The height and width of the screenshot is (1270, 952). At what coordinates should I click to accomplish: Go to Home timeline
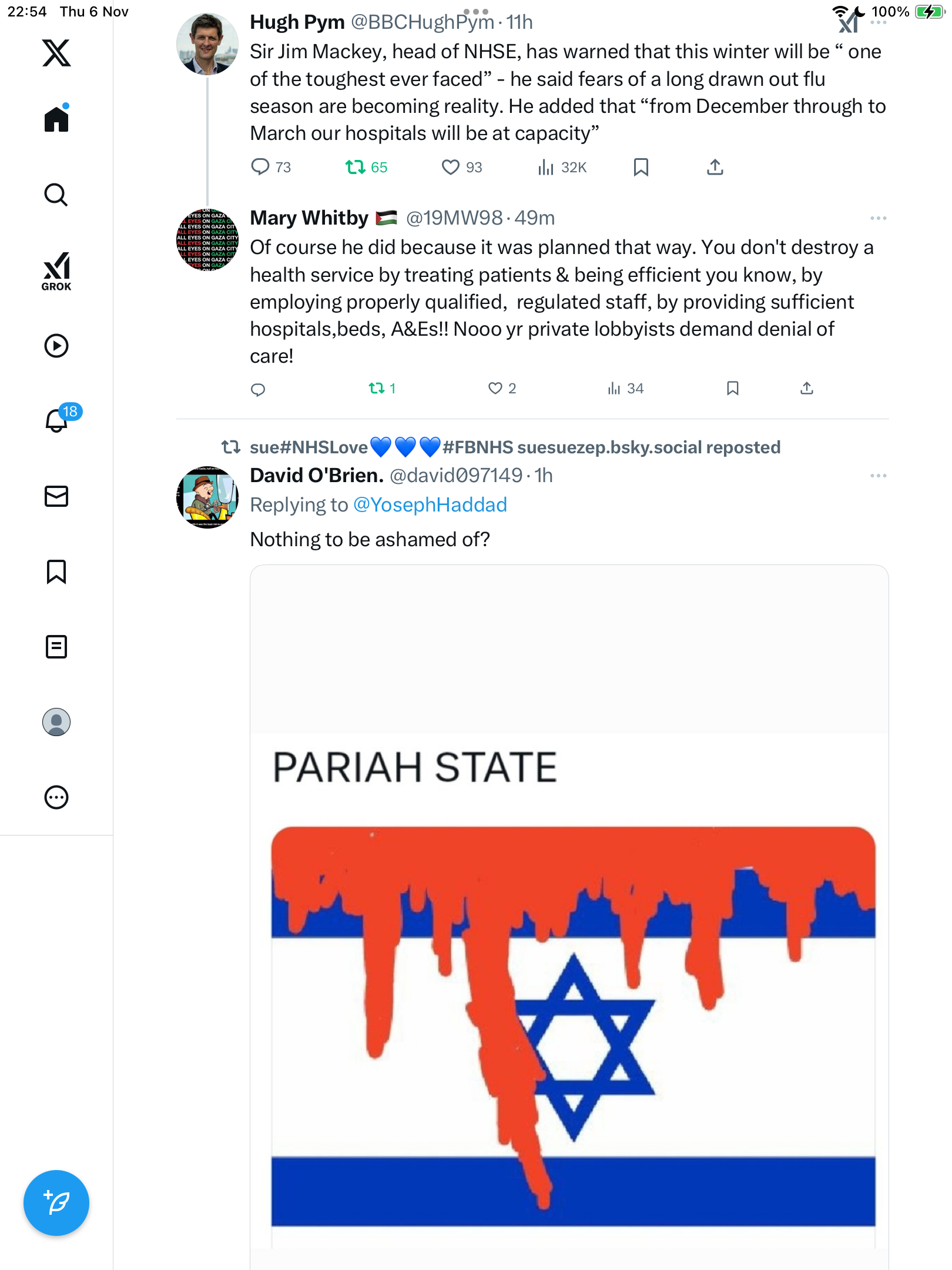click(56, 119)
